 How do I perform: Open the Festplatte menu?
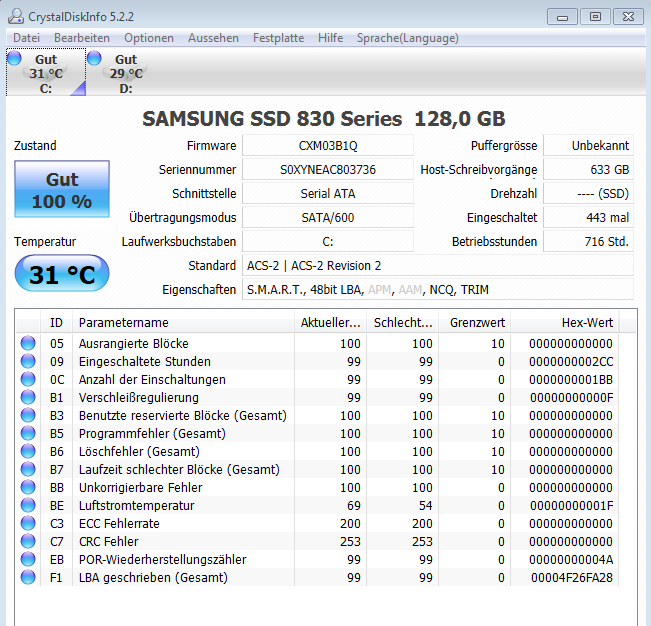tap(279, 38)
